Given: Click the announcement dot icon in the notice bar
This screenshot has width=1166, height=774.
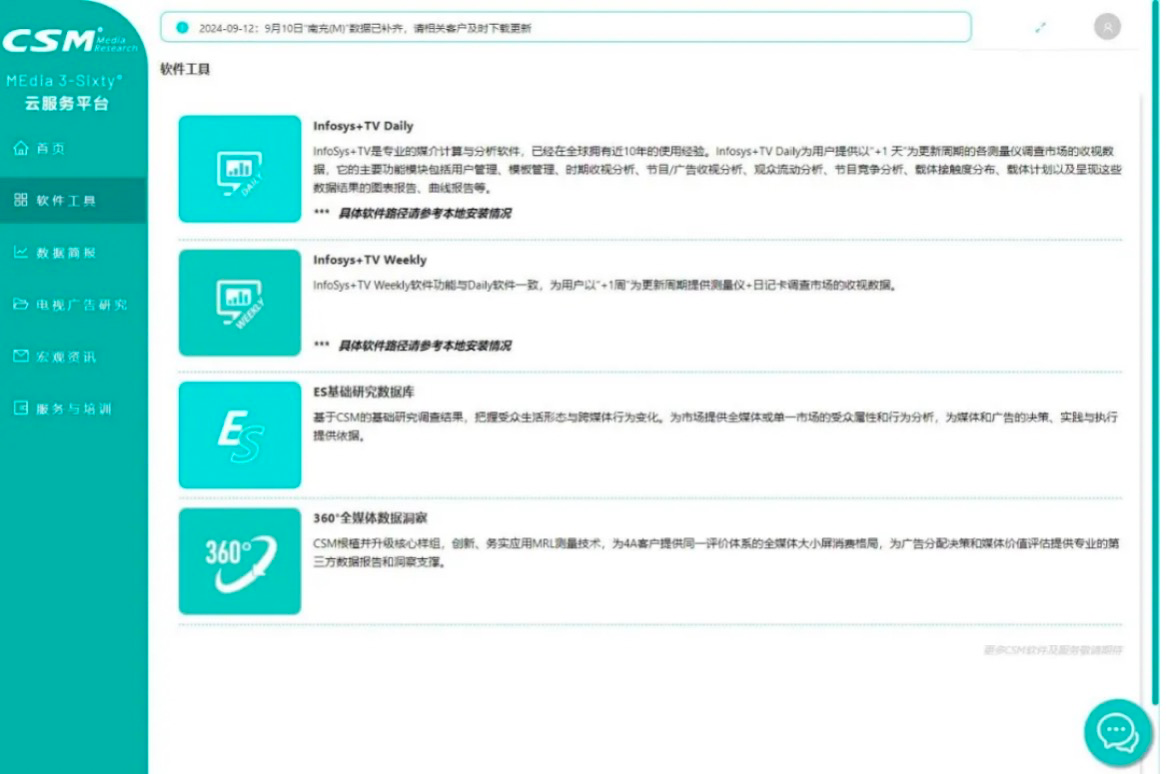Looking at the screenshot, I should (182, 28).
